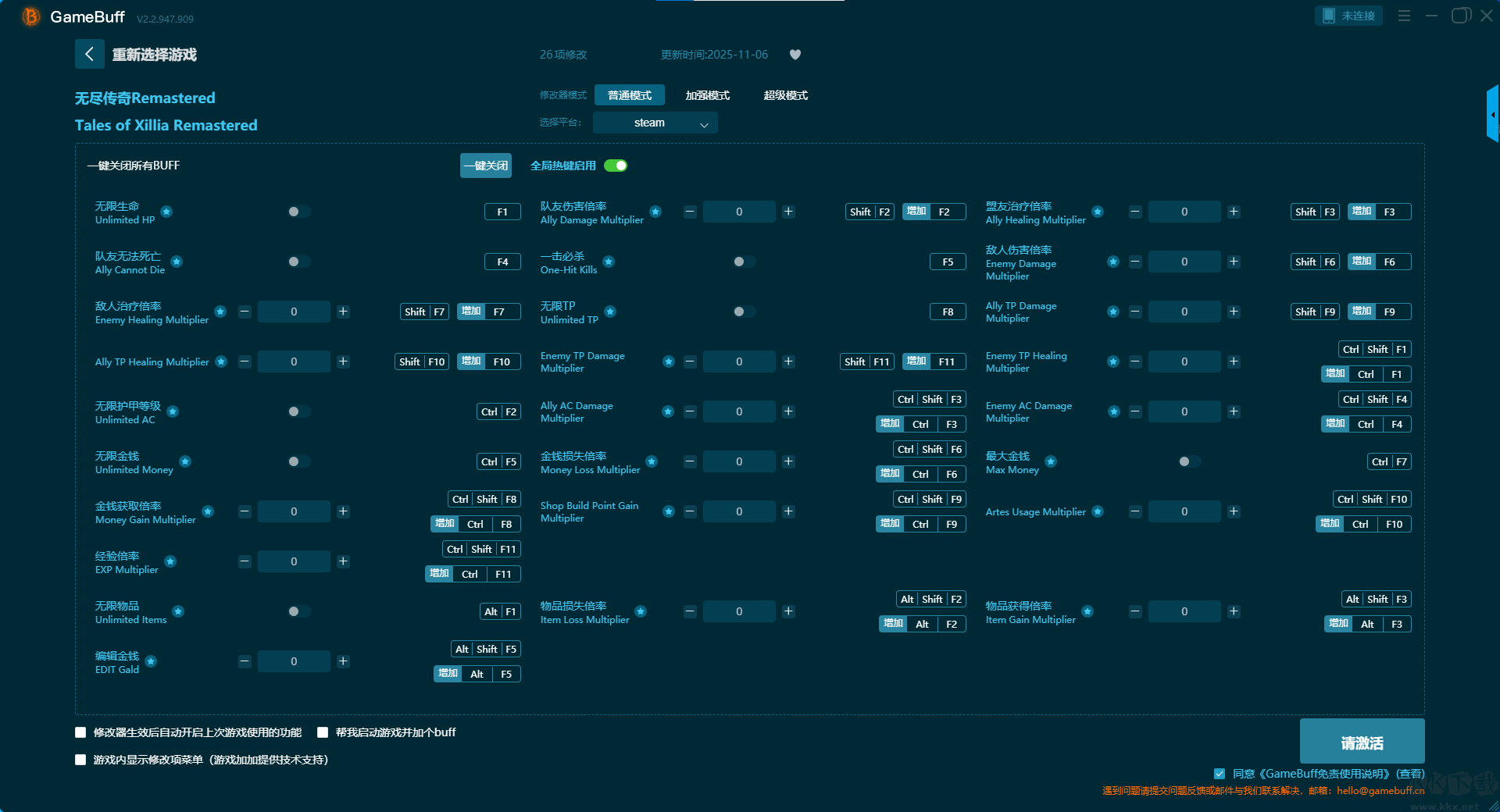Screen dimensions: 1500x812
Task: Open the hamburger menu icon in title bar
Action: point(1404,16)
